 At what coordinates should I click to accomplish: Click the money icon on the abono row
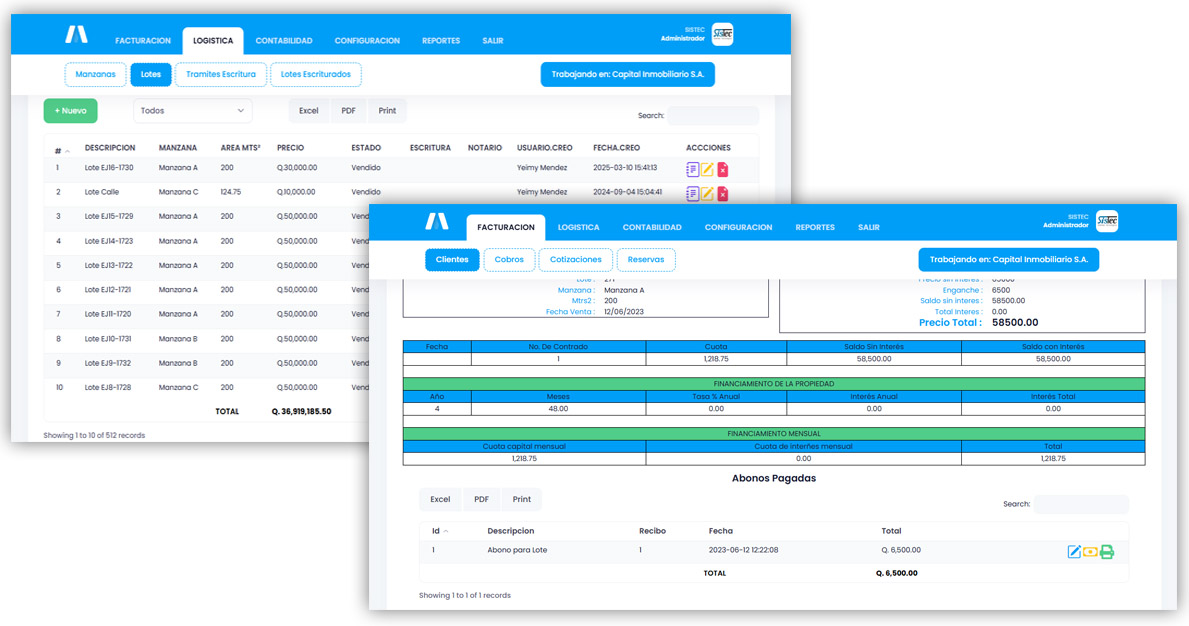[x=1090, y=551]
